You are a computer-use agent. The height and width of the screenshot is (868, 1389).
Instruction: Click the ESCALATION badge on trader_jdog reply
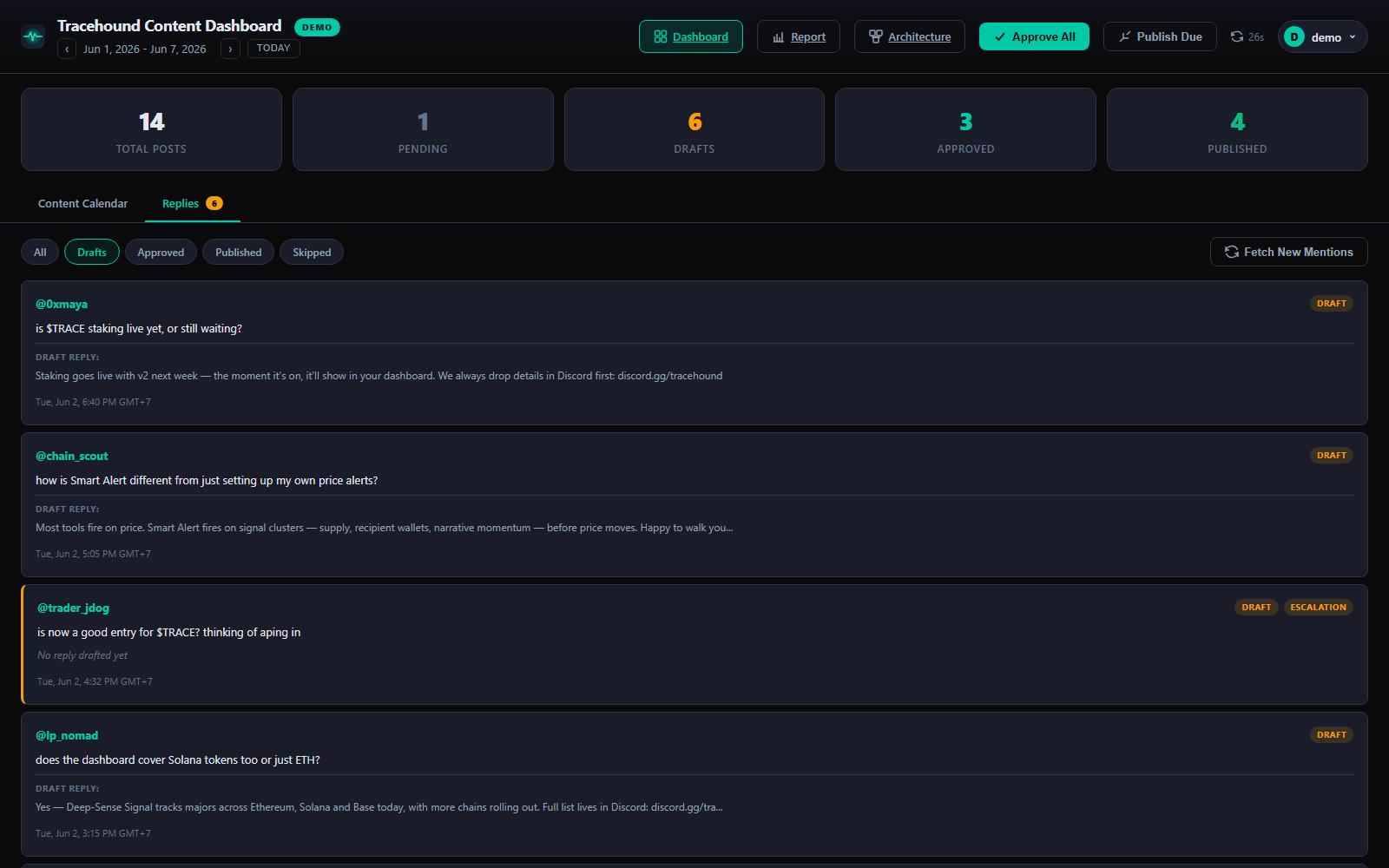pyautogui.click(x=1318, y=607)
